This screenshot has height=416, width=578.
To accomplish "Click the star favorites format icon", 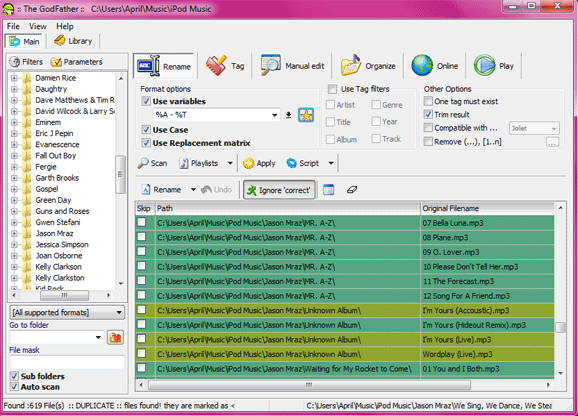I will pos(306,115).
